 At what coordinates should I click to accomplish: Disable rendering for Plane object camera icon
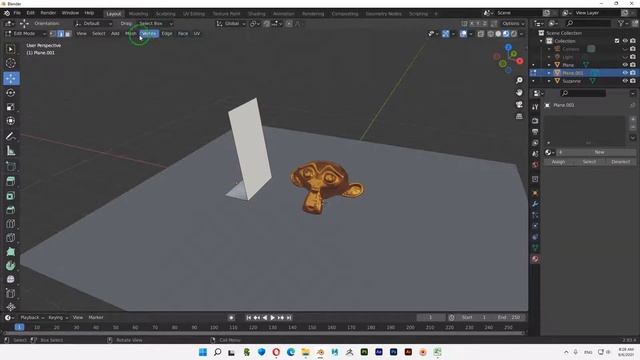(633, 64)
